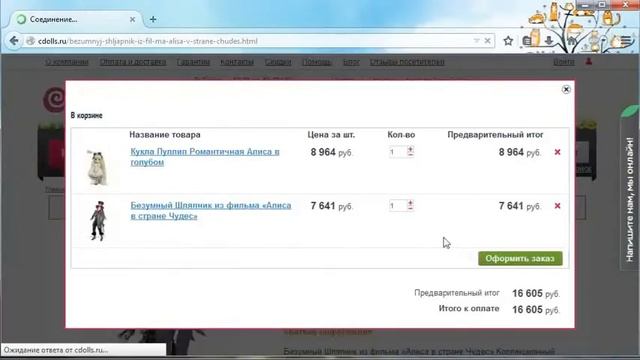Bookmark this page with the star icon
Screen dimensions: 640x360
pyautogui.click(x=508, y=41)
